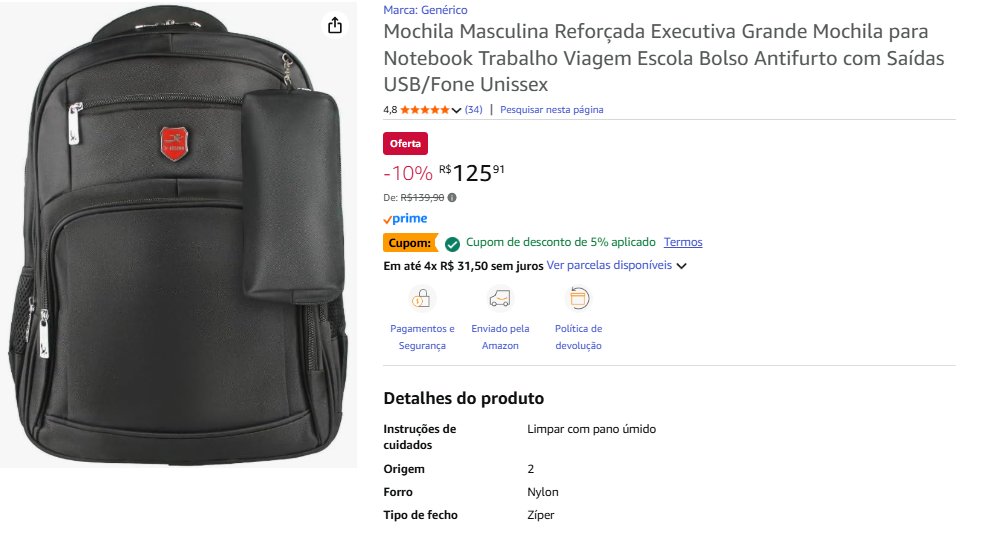
Task: Expand the chevron after Ver parcelas disponíveis
Action: point(682,266)
